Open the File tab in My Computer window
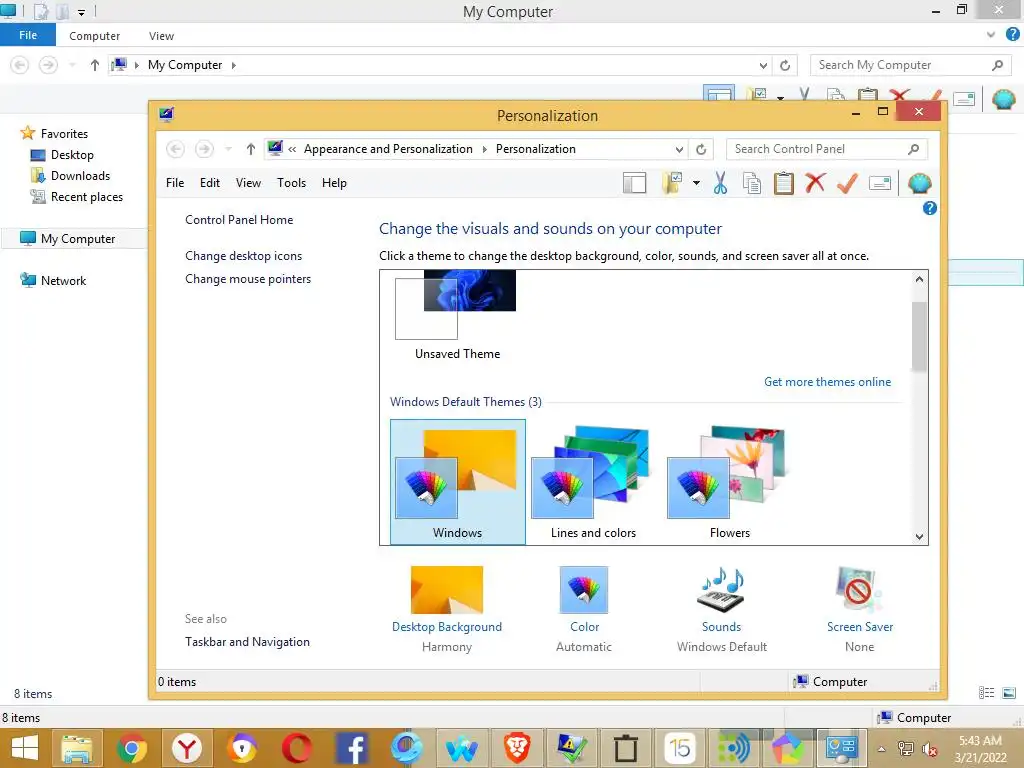The width and height of the screenshot is (1024, 768). coord(28,35)
